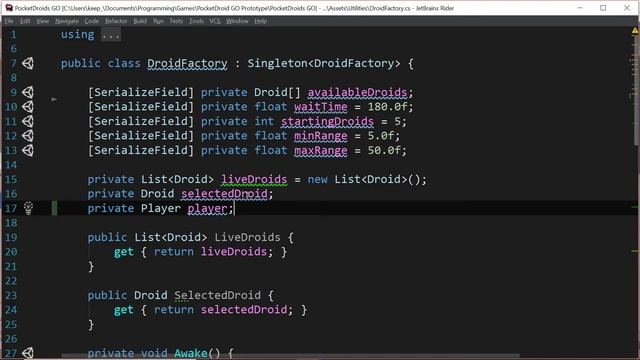Open the Help menu
Viewport: 640px width, 360px height.
coord(260,21)
